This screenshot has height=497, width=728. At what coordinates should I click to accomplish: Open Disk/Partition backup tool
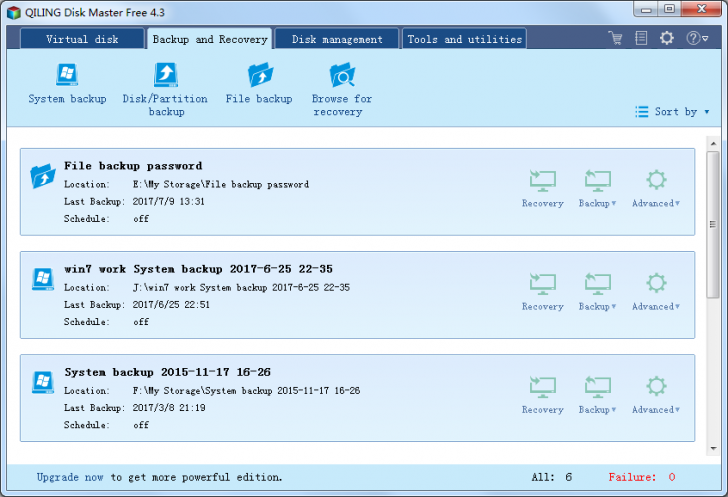165,90
